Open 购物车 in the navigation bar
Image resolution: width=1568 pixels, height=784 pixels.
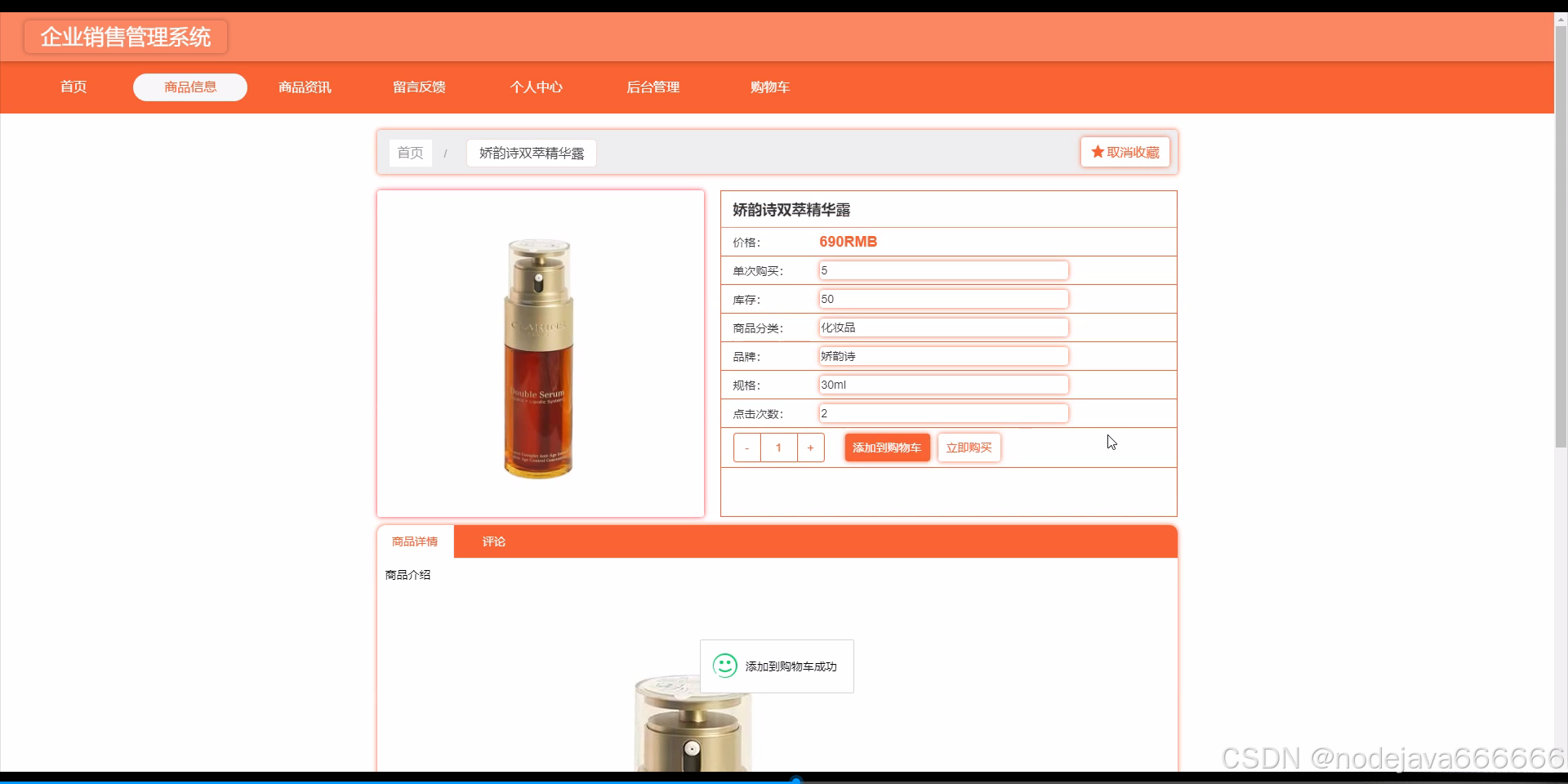pos(769,87)
